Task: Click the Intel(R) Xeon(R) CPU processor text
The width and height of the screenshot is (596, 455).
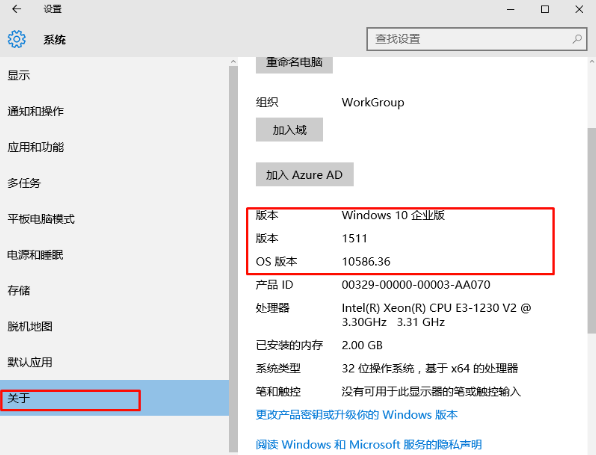Action: pos(436,315)
